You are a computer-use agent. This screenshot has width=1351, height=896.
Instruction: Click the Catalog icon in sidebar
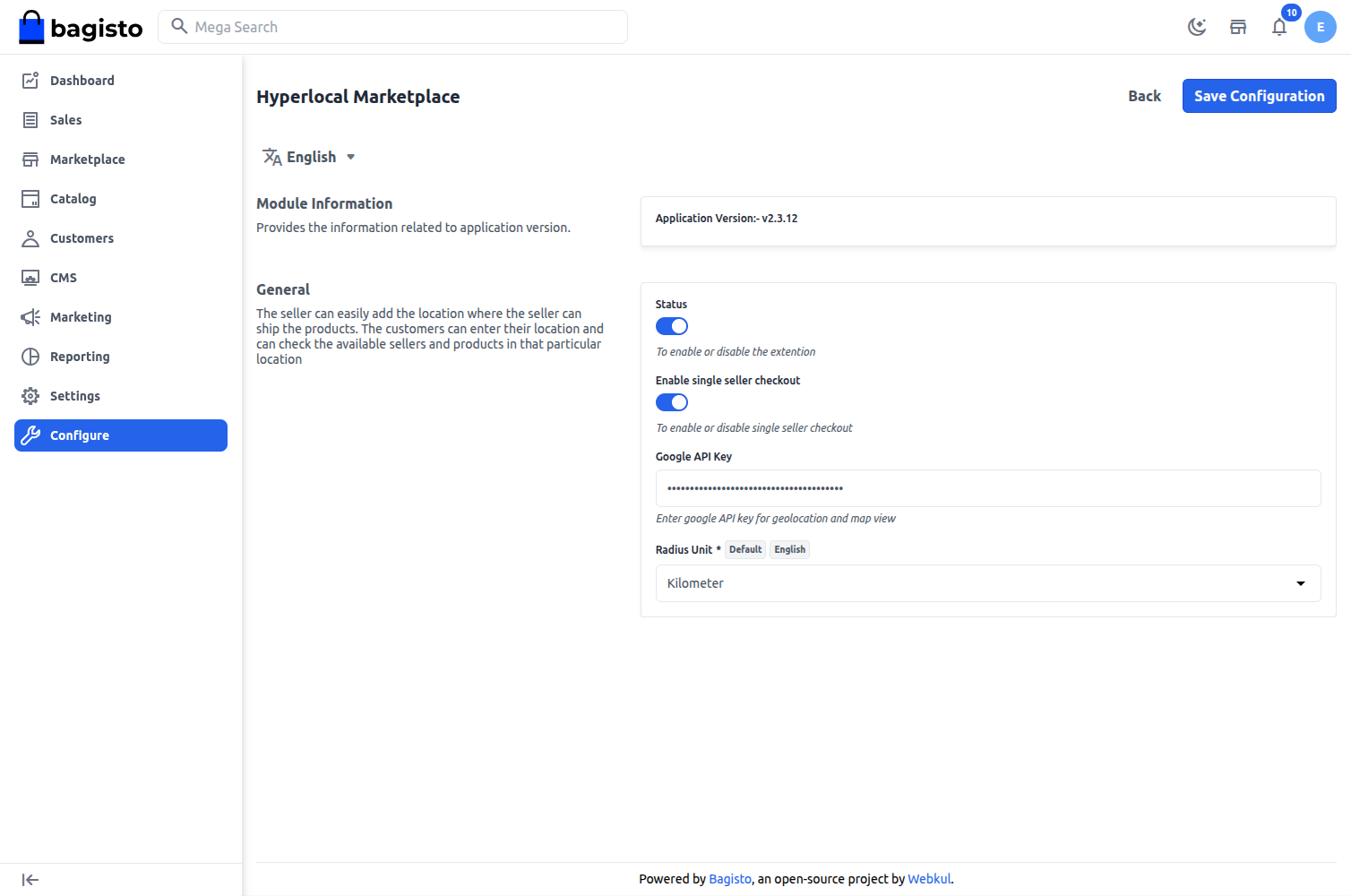point(30,198)
